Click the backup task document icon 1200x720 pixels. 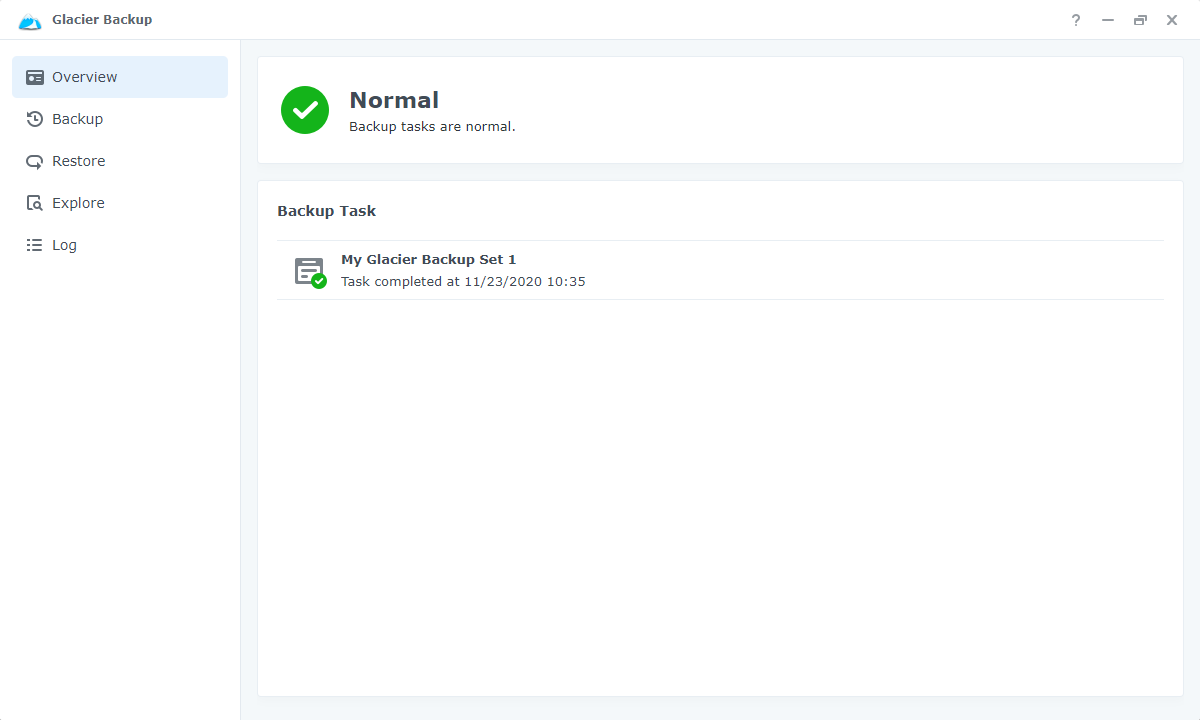[306, 269]
